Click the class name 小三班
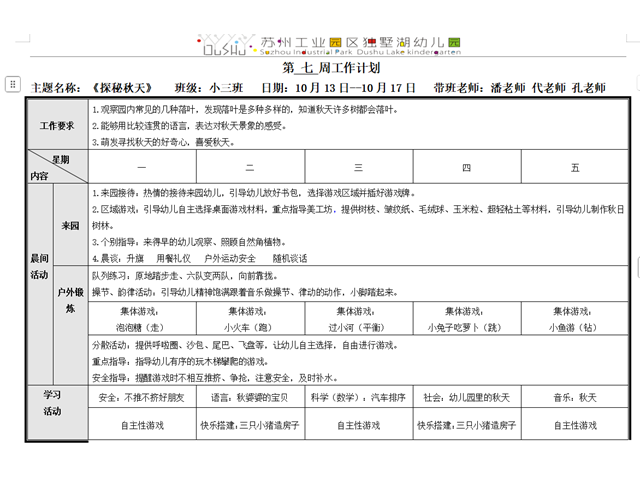 pyautogui.click(x=225, y=88)
